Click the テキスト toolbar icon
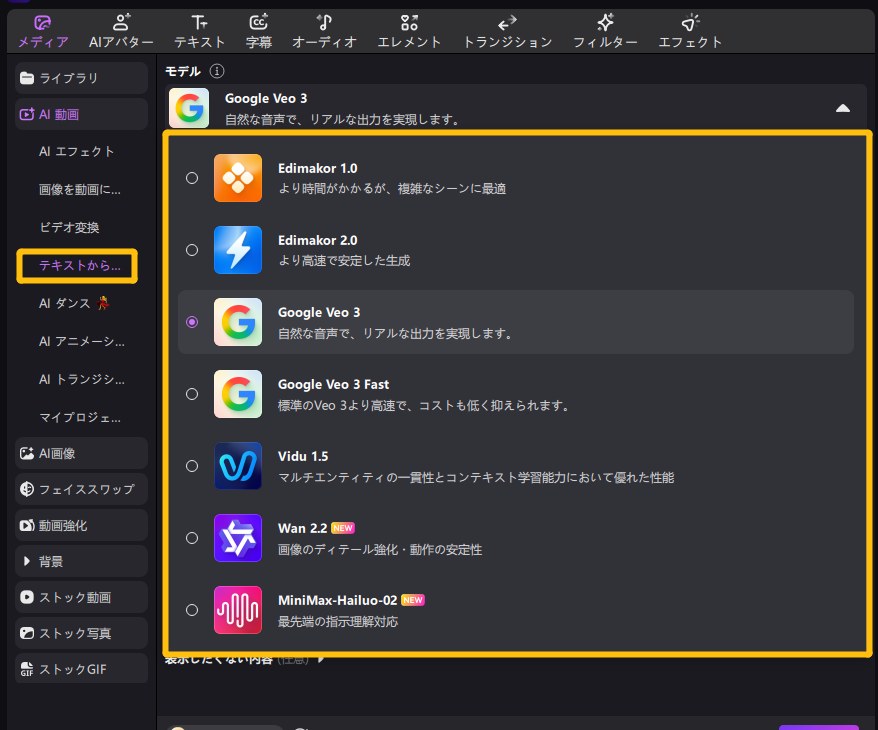Image resolution: width=878 pixels, height=730 pixels. coord(199,22)
